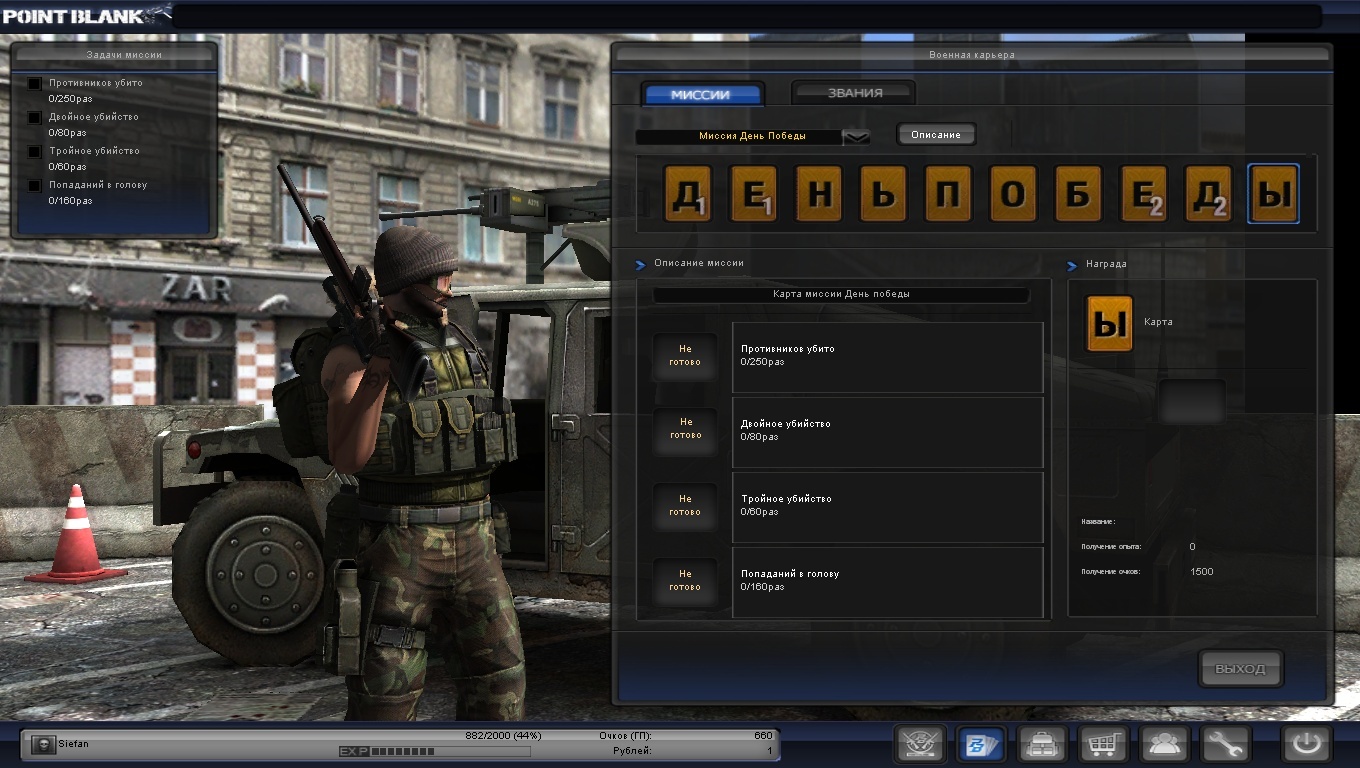Click Не готово beside Тройное убийство
1360x768 pixels.
[x=685, y=505]
